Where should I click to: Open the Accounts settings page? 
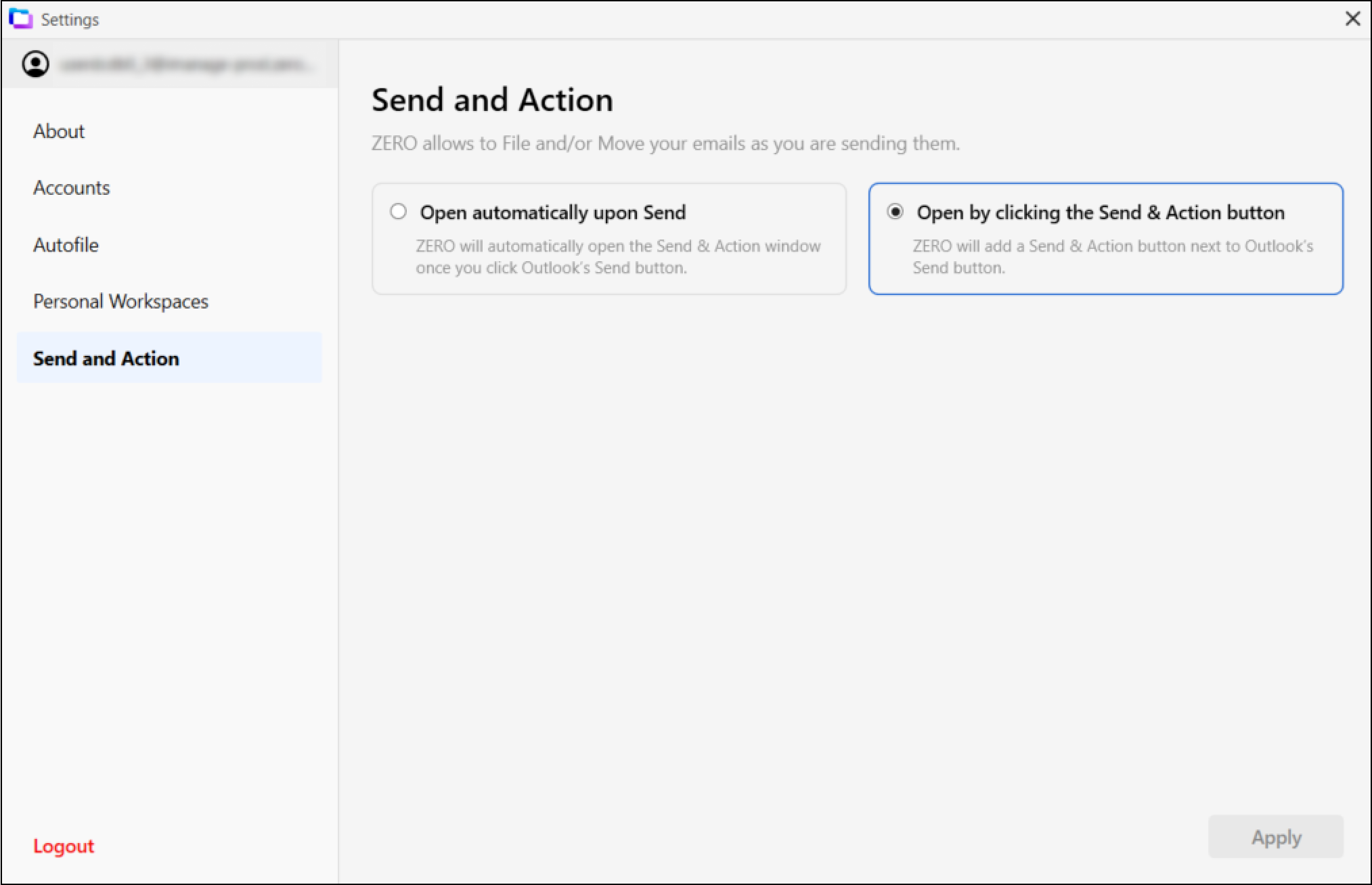pyautogui.click(x=72, y=187)
